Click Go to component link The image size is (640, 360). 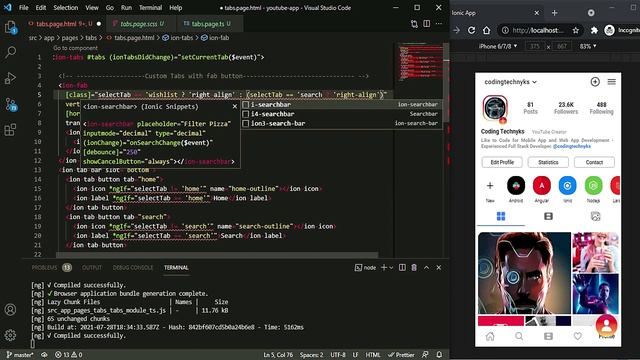75,48
